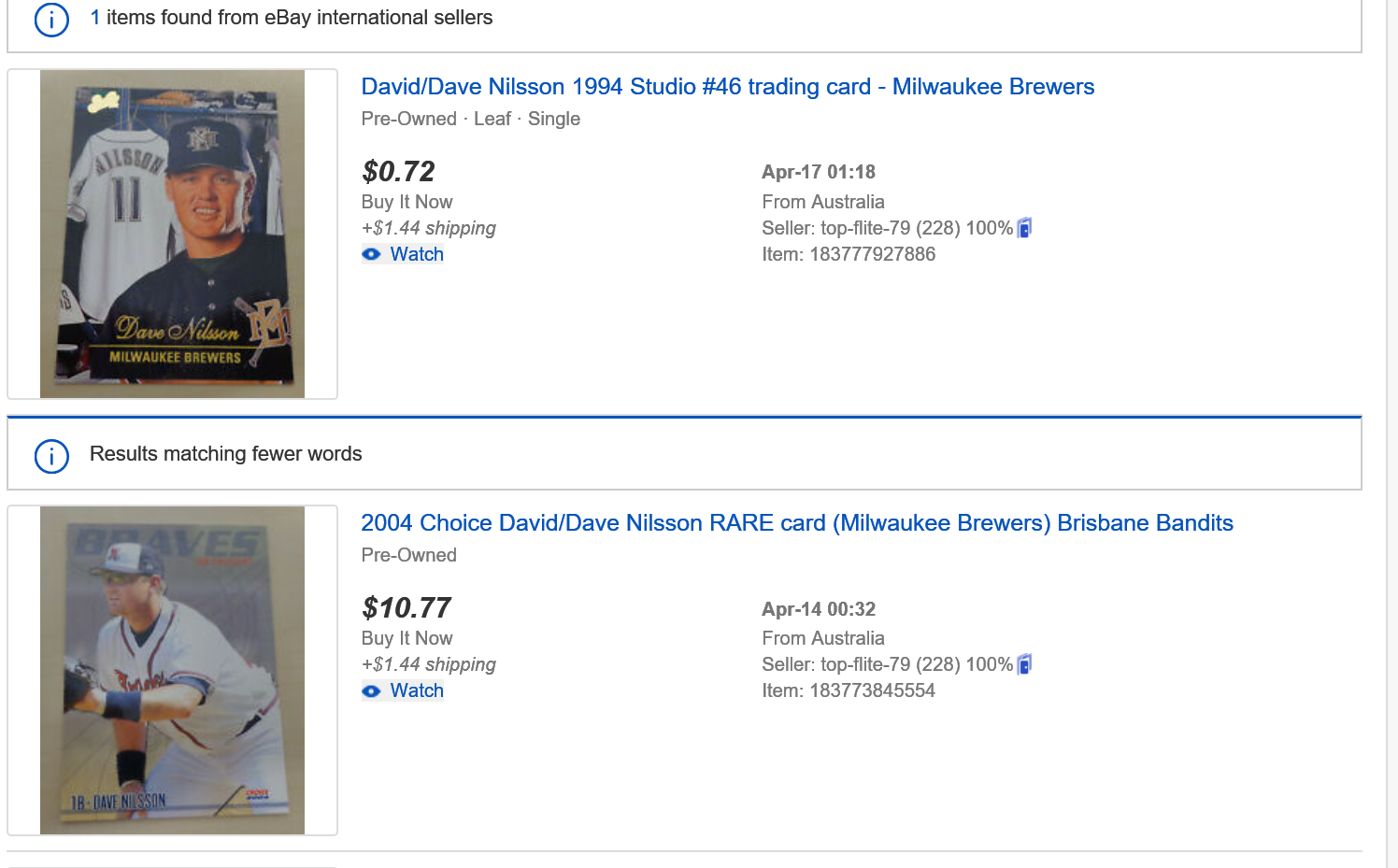Click the Braves card photo thumbnail
1398x868 pixels.
pos(172,670)
